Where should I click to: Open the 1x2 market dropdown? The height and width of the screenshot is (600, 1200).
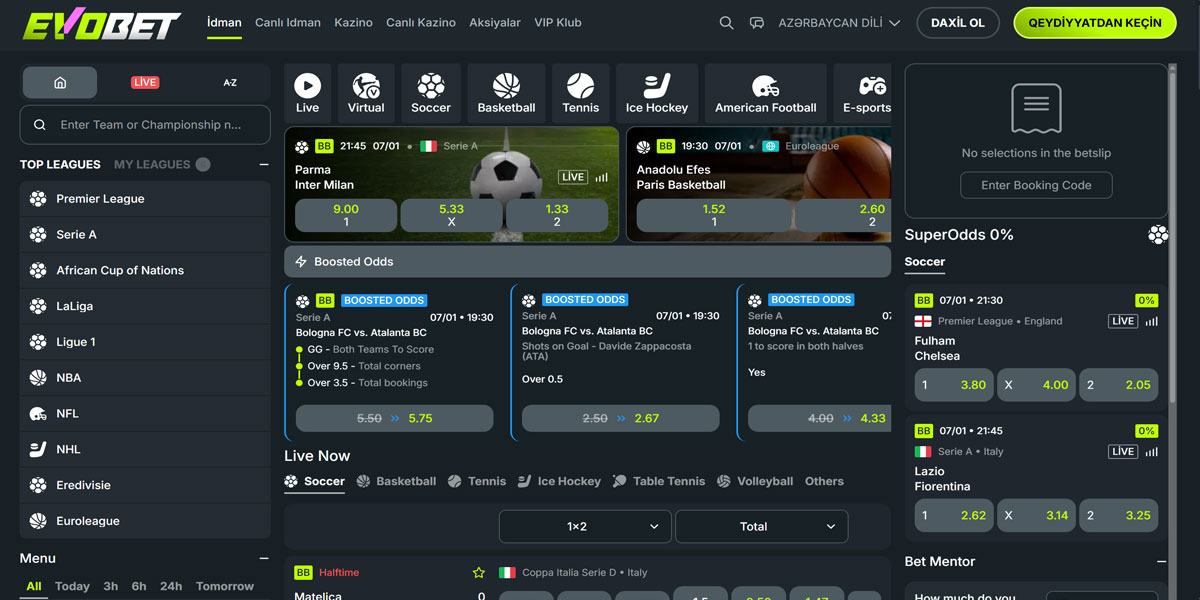(585, 526)
